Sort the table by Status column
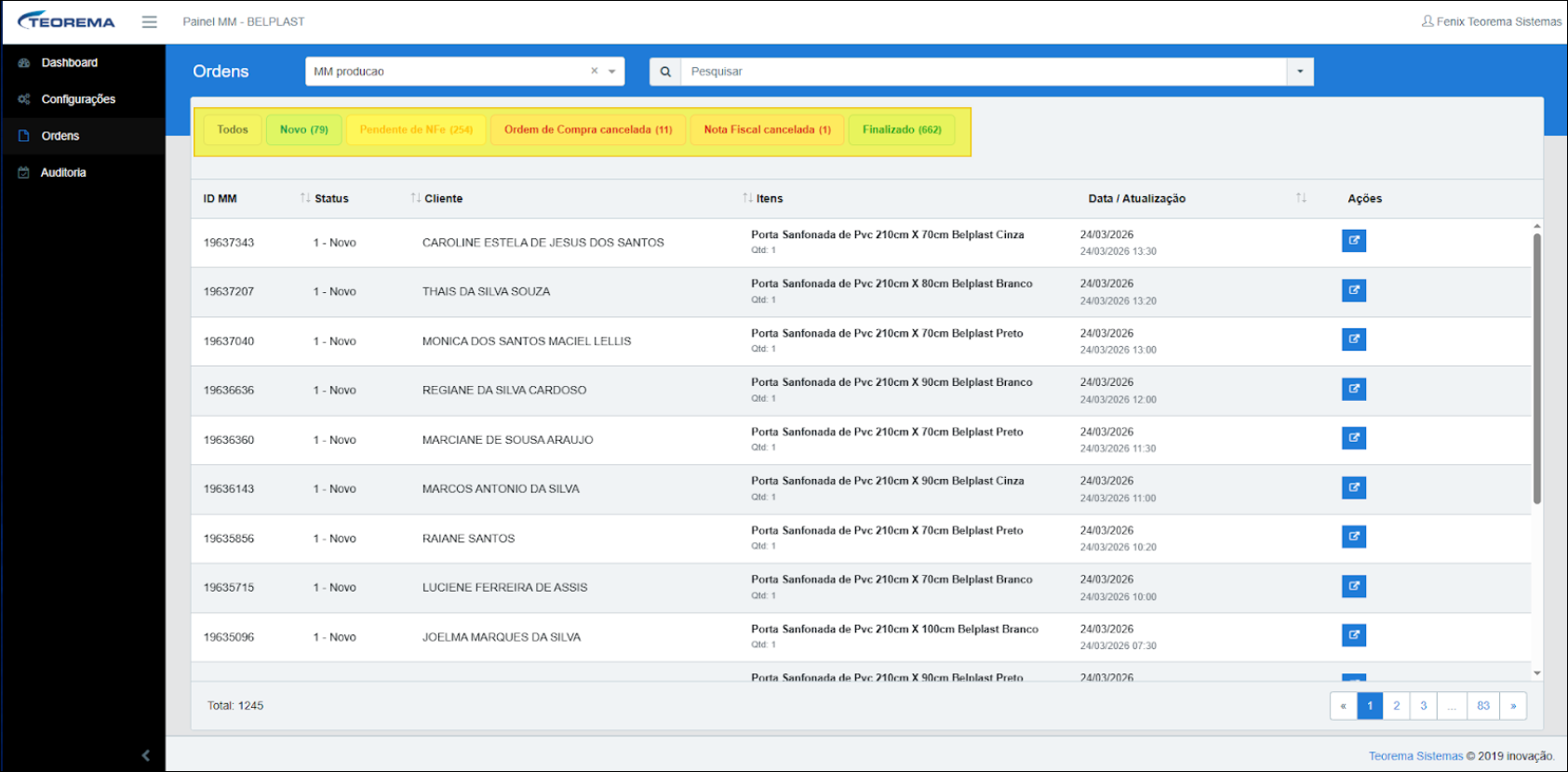This screenshot has width=1568, height=772. click(x=330, y=198)
